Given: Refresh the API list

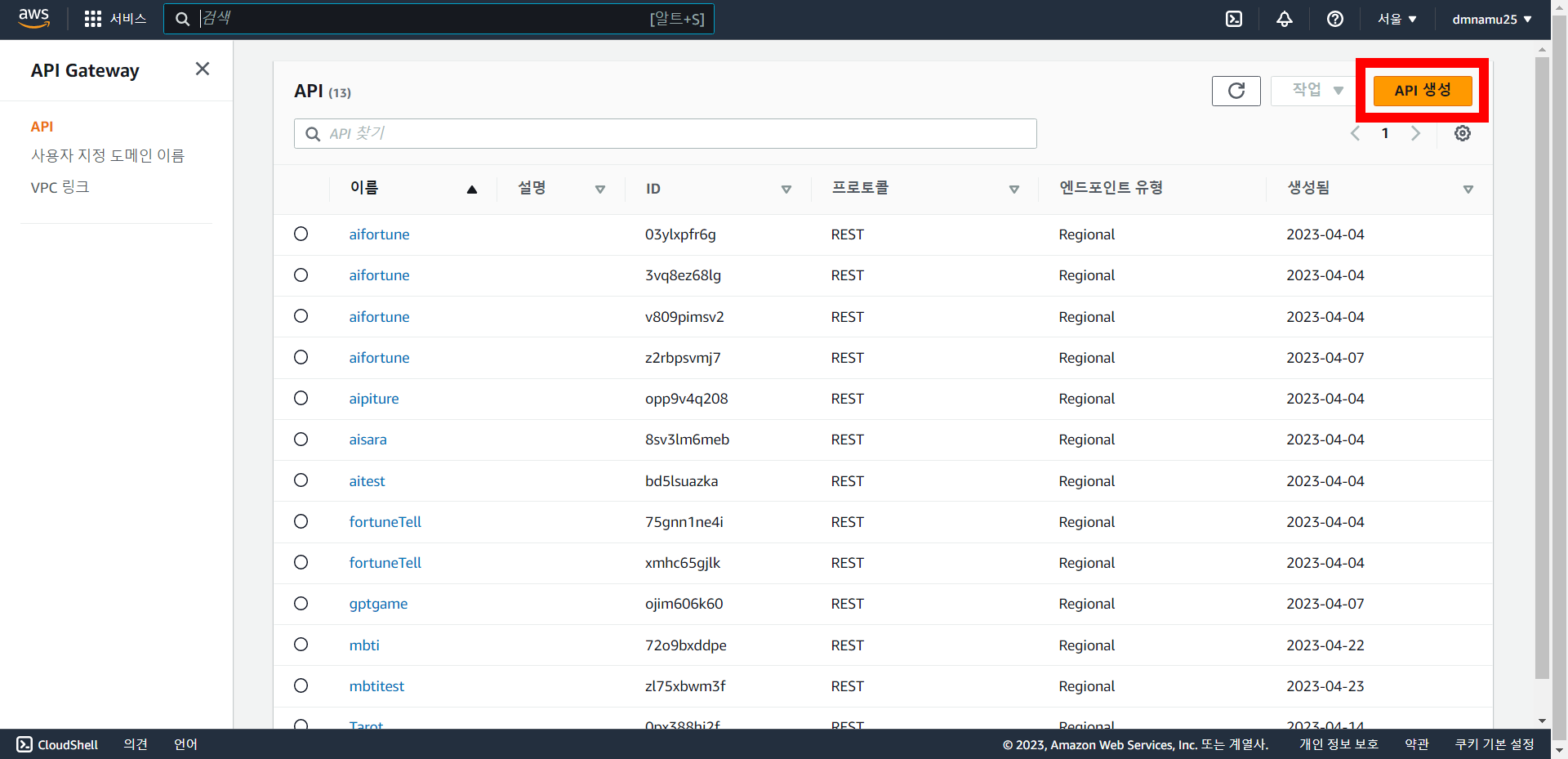Looking at the screenshot, I should [x=1236, y=91].
